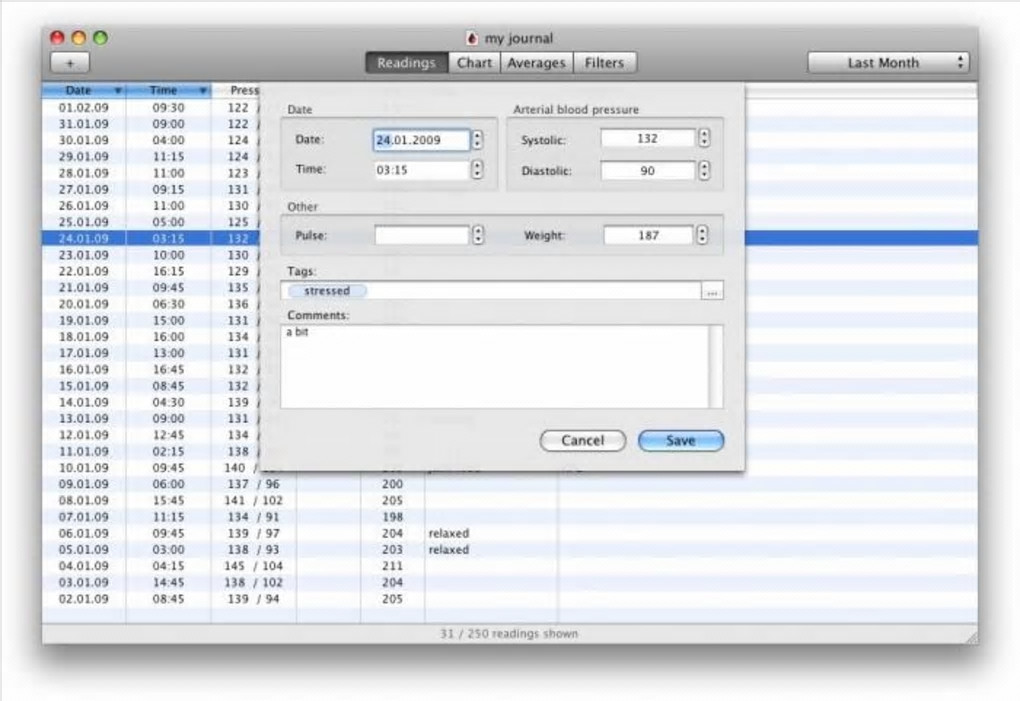Click the Time input field 03:15
Viewport: 1020px width, 701px height.
coord(422,170)
